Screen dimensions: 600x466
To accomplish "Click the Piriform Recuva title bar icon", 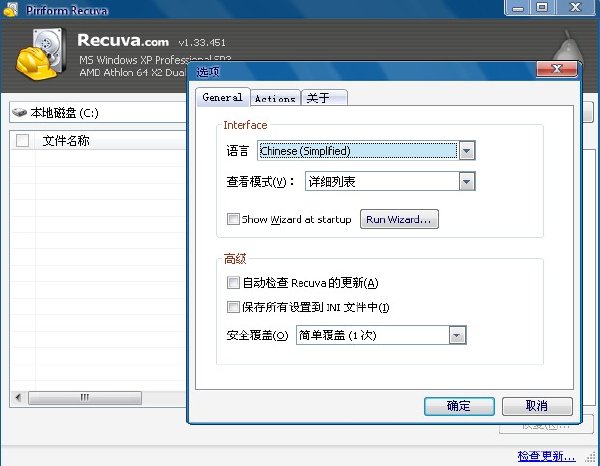I will coord(10,9).
